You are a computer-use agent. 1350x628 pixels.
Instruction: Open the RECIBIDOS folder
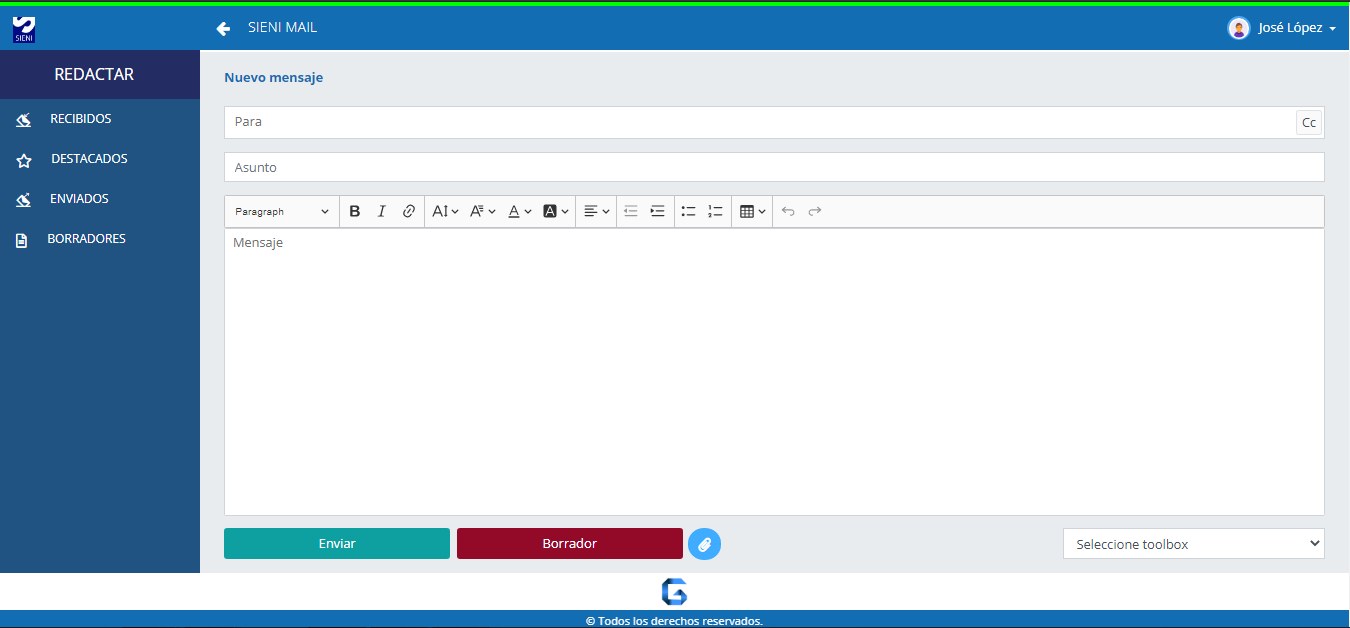coord(80,119)
